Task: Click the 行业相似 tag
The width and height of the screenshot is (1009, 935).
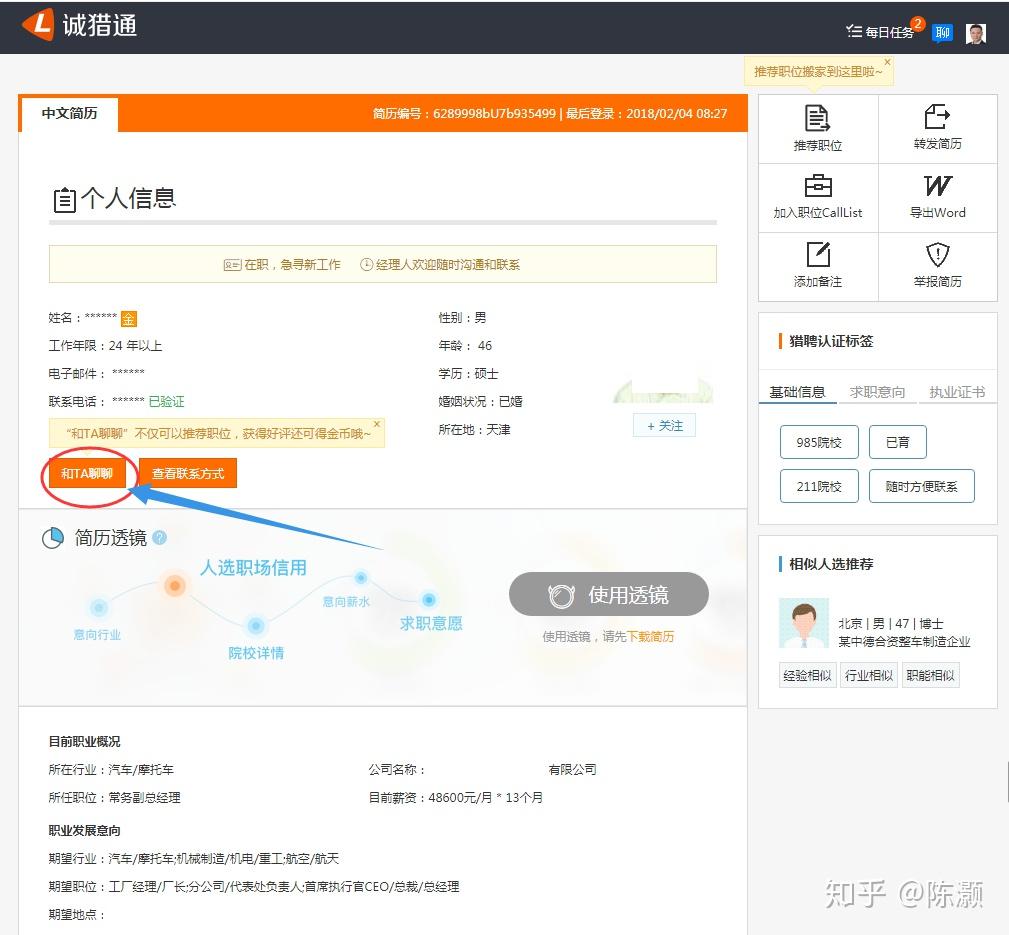Action: (869, 675)
